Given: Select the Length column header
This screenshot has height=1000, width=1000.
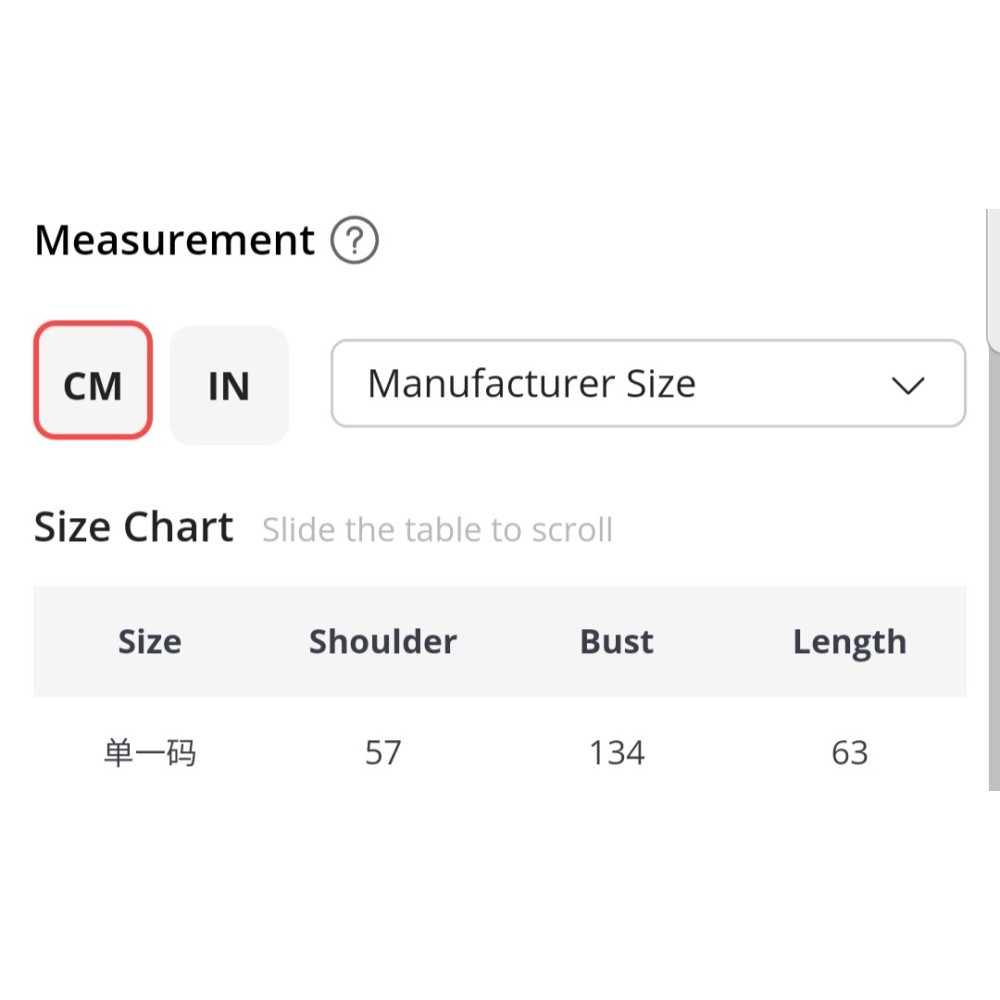Looking at the screenshot, I should (x=849, y=641).
